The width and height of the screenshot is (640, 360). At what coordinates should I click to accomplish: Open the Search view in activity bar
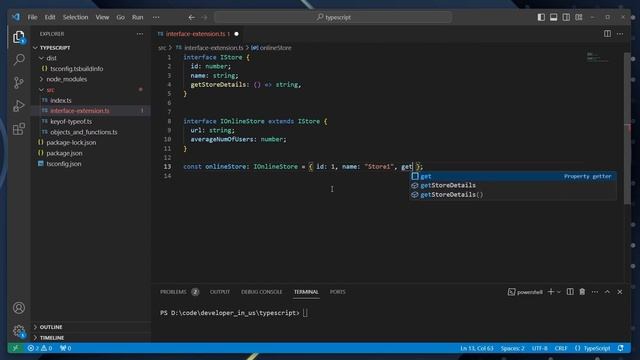(x=19, y=60)
